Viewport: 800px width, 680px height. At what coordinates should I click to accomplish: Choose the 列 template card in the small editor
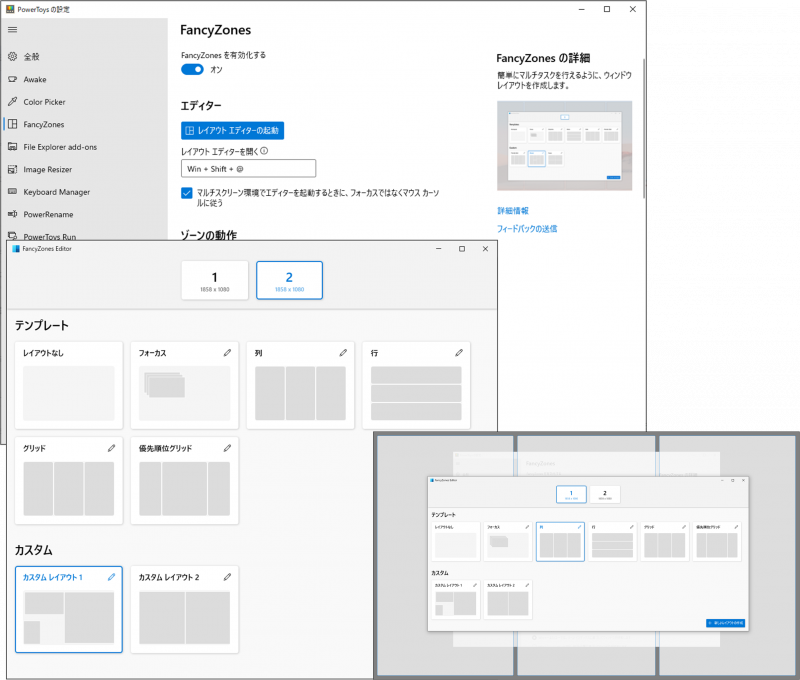[560, 541]
